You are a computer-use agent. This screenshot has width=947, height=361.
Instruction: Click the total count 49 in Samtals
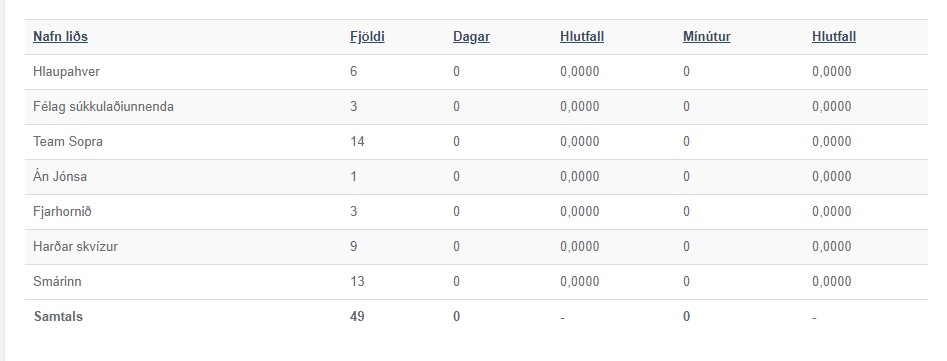[357, 317]
